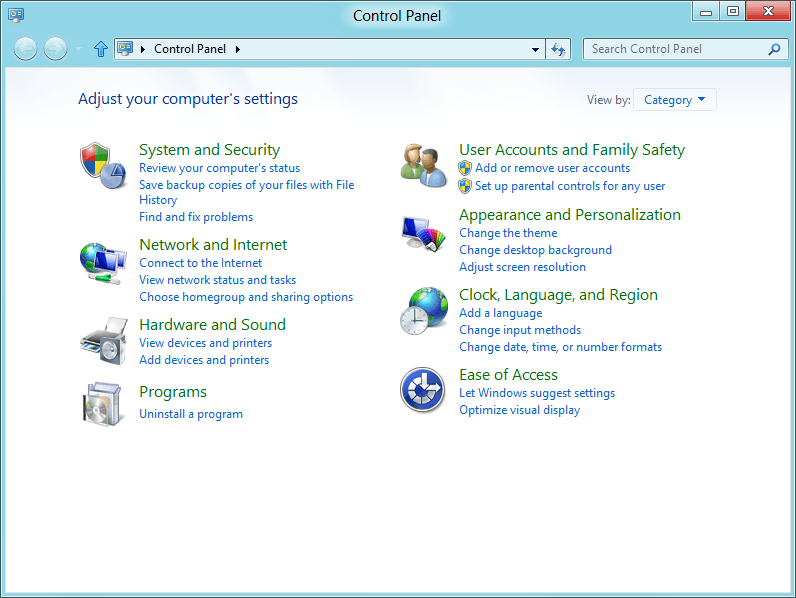Open Add or remove user accounts
Screen dimensions: 796x598
pyautogui.click(x=552, y=168)
